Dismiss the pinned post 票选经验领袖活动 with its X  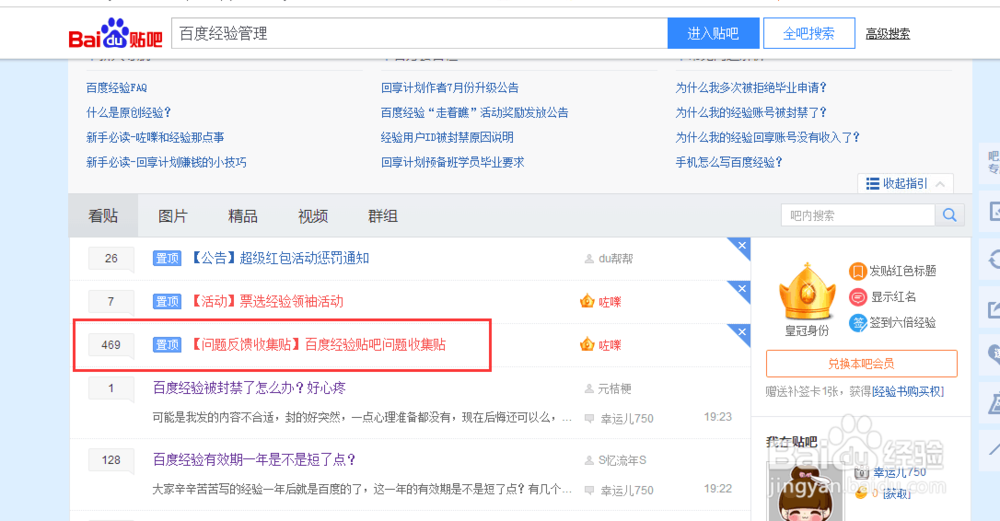[742, 289]
